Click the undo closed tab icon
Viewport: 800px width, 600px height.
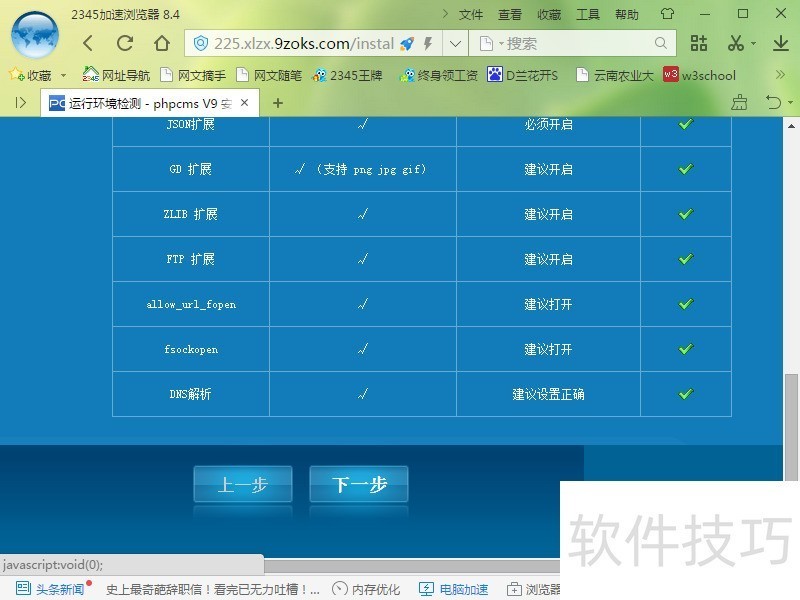click(x=773, y=103)
